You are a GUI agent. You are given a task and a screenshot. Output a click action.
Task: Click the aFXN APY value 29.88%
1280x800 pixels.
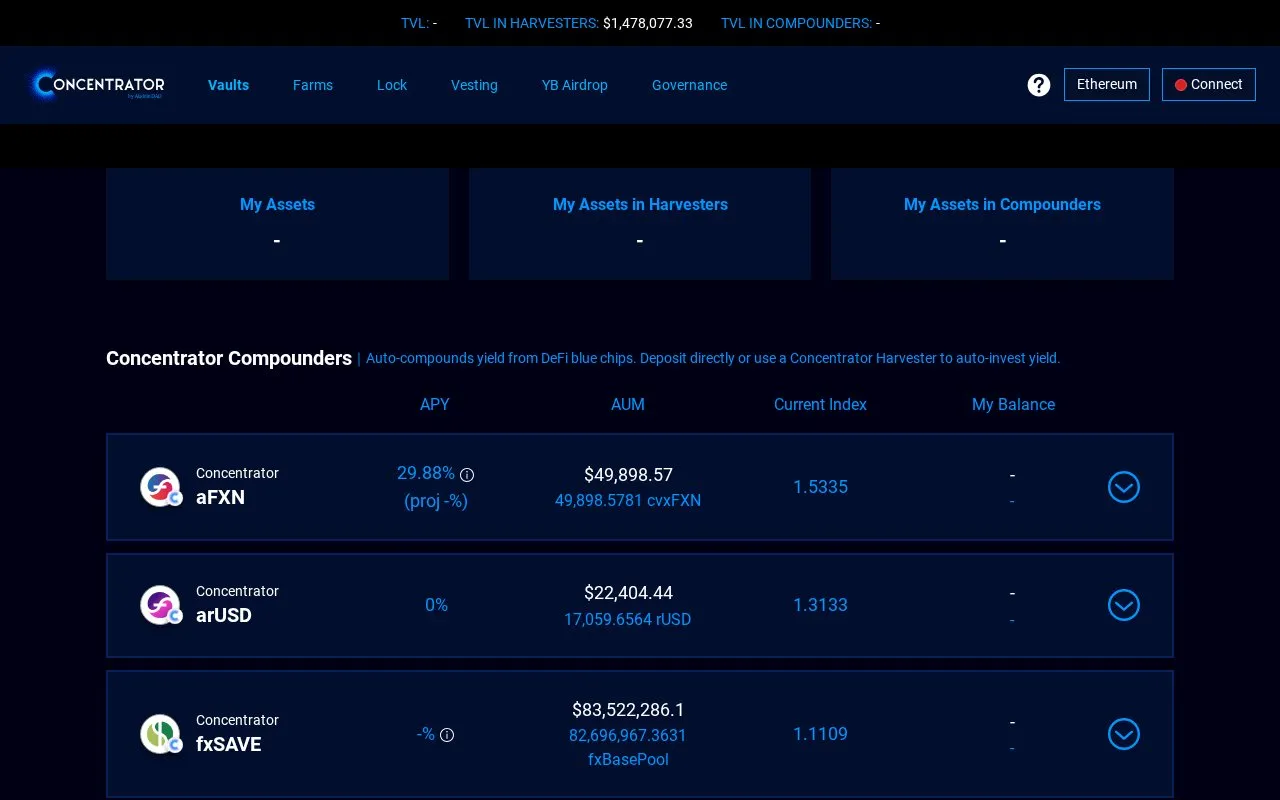(x=426, y=473)
